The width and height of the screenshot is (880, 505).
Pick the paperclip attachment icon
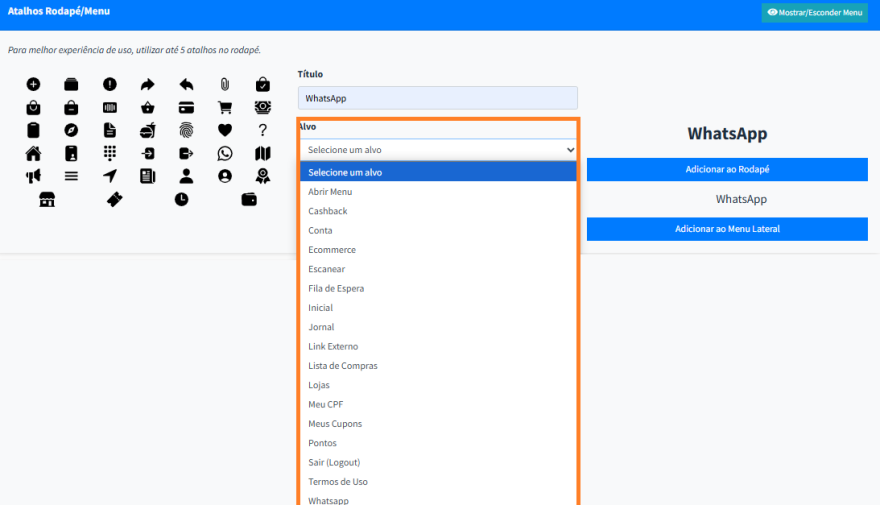pos(224,84)
